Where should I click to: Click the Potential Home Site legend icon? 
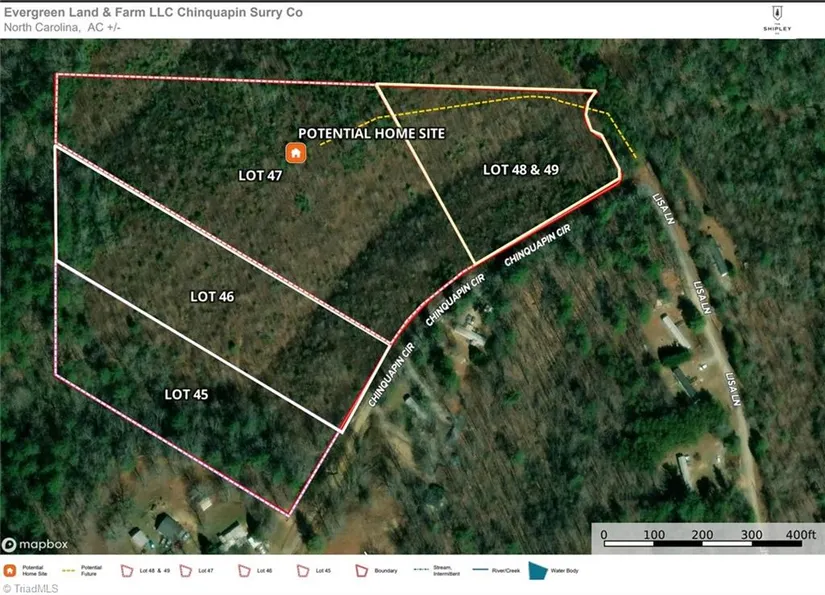pyautogui.click(x=11, y=571)
